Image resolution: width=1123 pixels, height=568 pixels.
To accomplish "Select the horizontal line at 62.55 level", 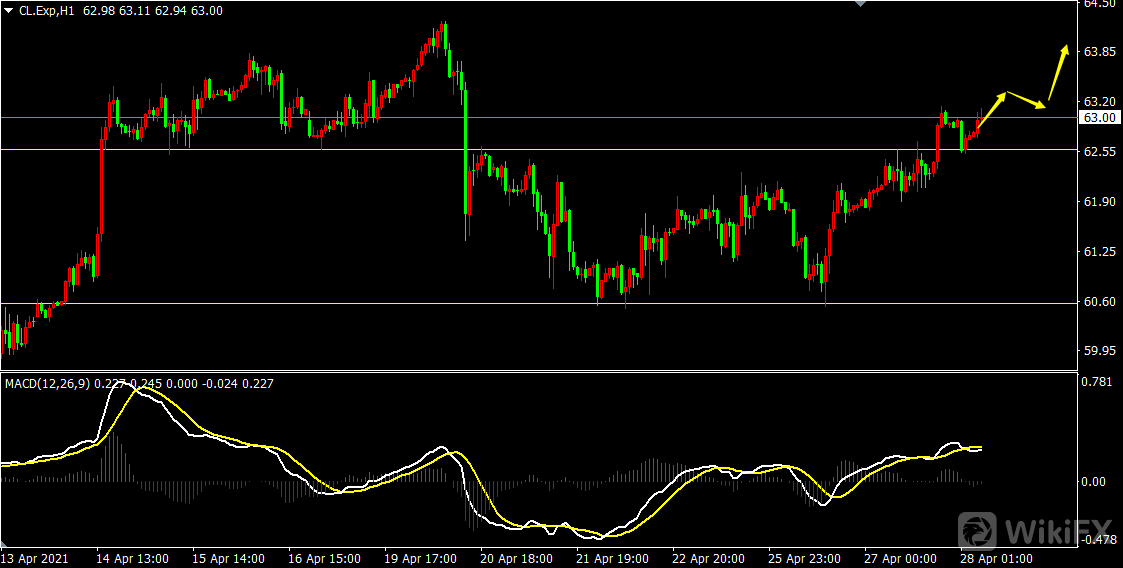I will (300, 150).
